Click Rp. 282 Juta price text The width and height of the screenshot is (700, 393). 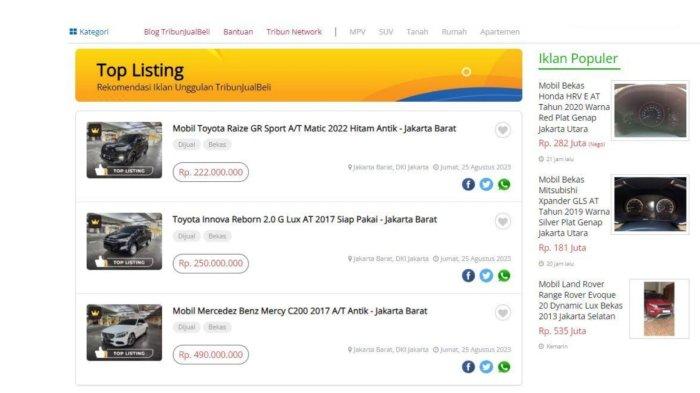click(562, 143)
